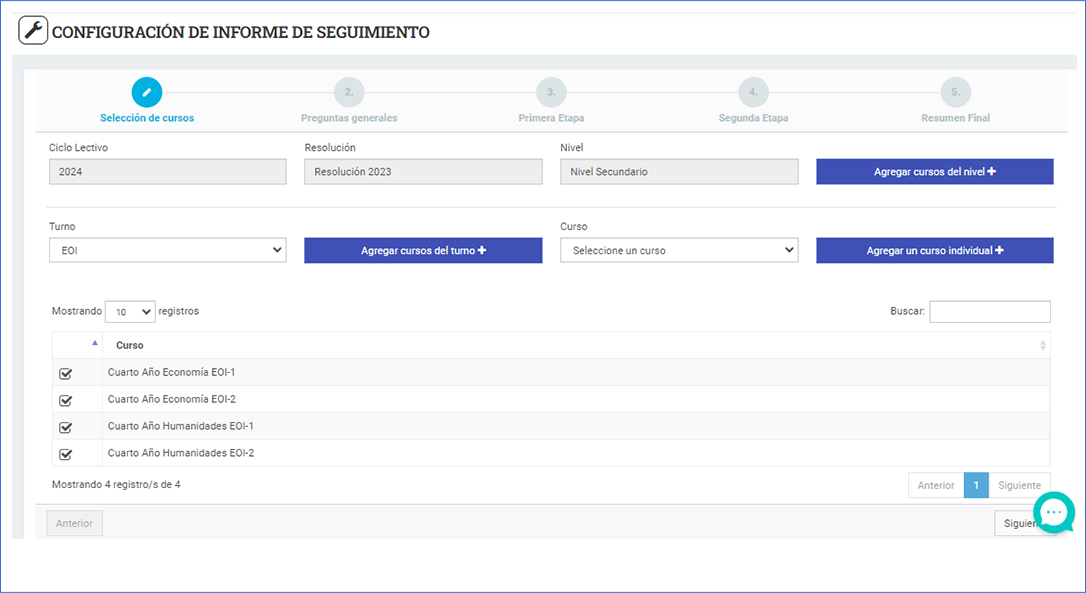Click step 4 circle Segunda Etapa
The height and width of the screenshot is (593, 1086).
753,92
